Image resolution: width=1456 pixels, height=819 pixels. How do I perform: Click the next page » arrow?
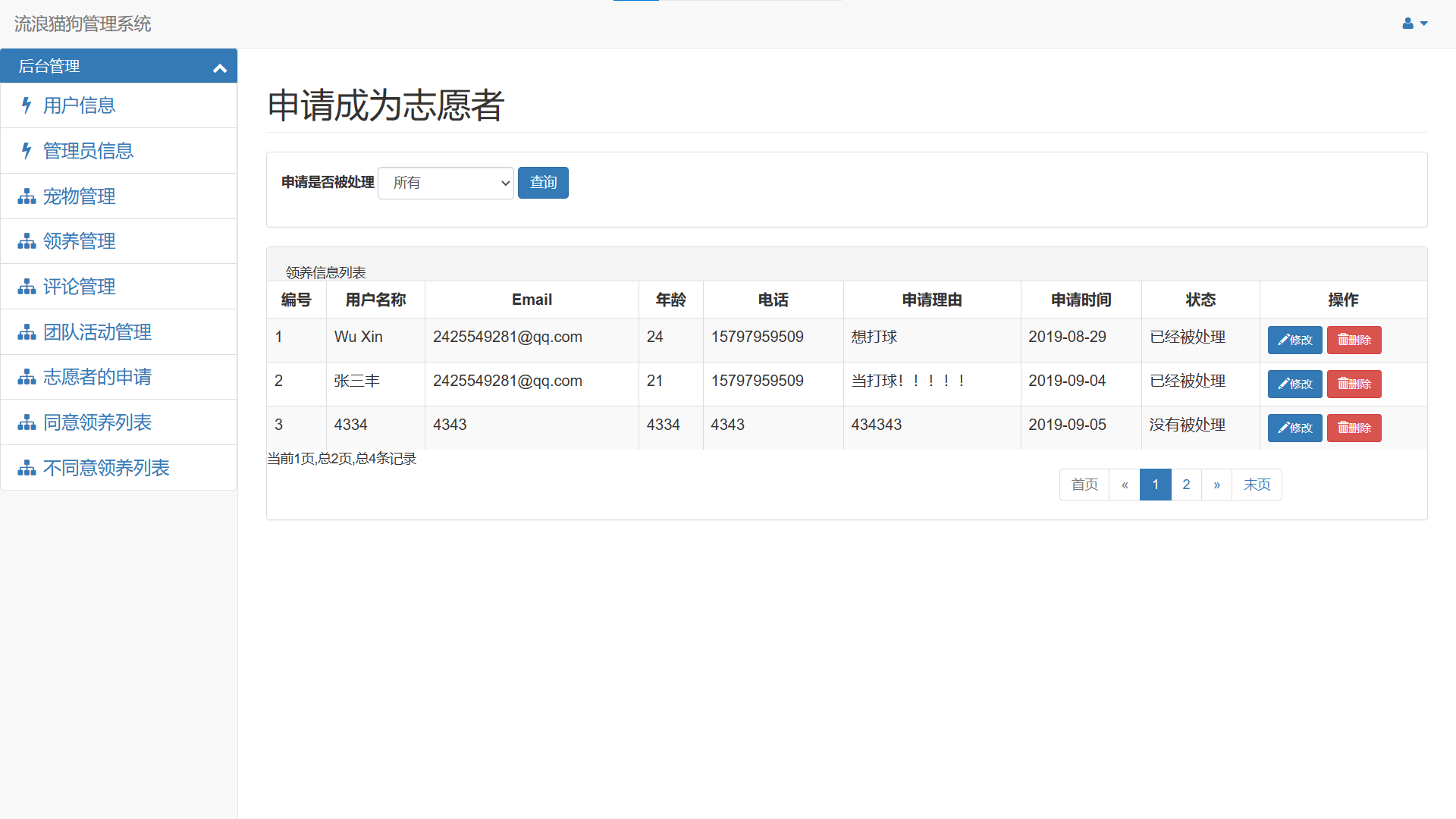1216,485
